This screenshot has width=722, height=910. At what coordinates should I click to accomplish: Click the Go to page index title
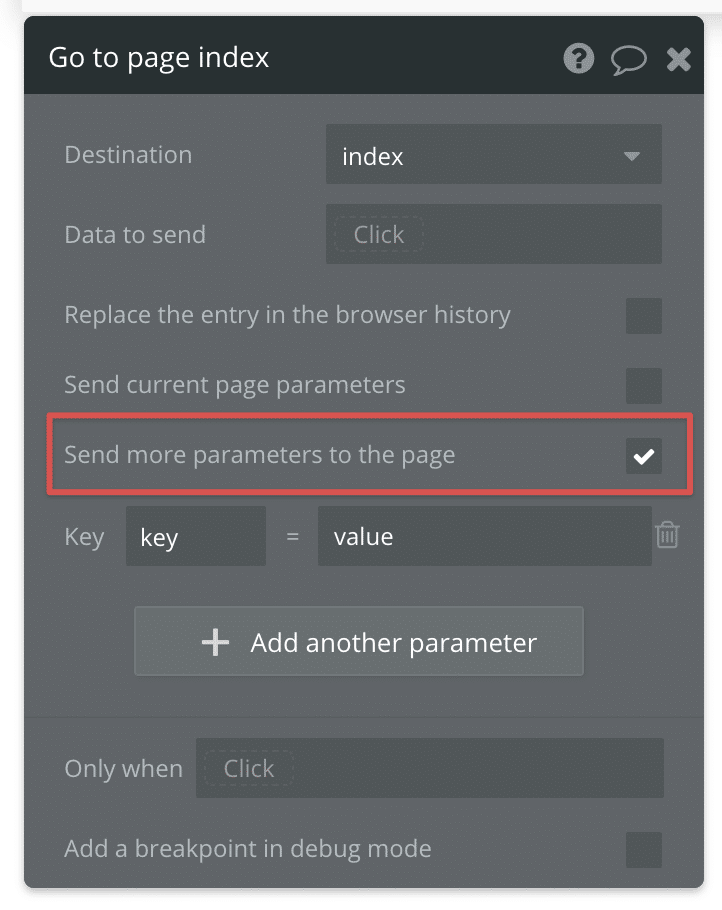click(159, 58)
